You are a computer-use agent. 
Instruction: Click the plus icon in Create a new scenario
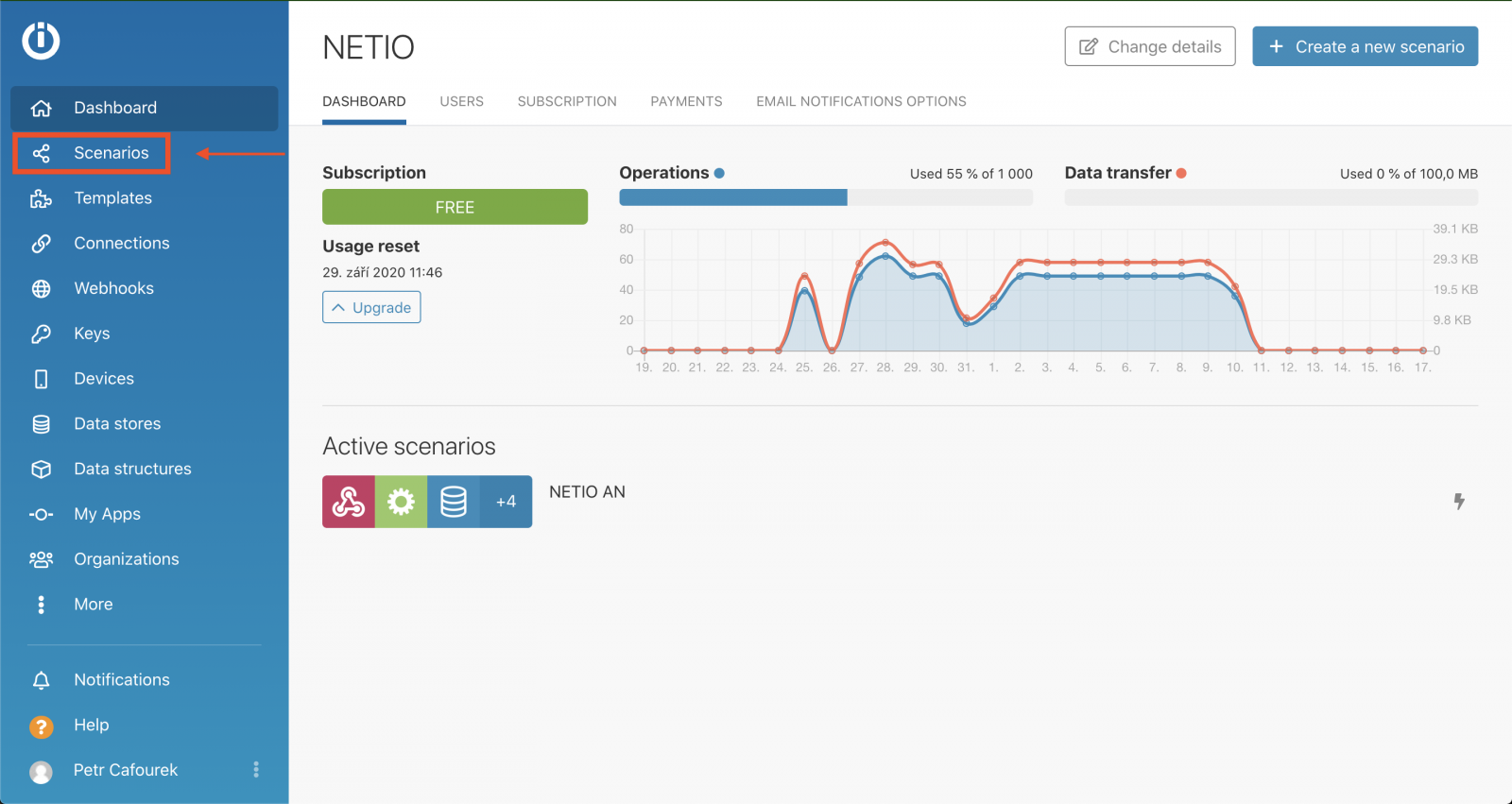[x=1276, y=46]
